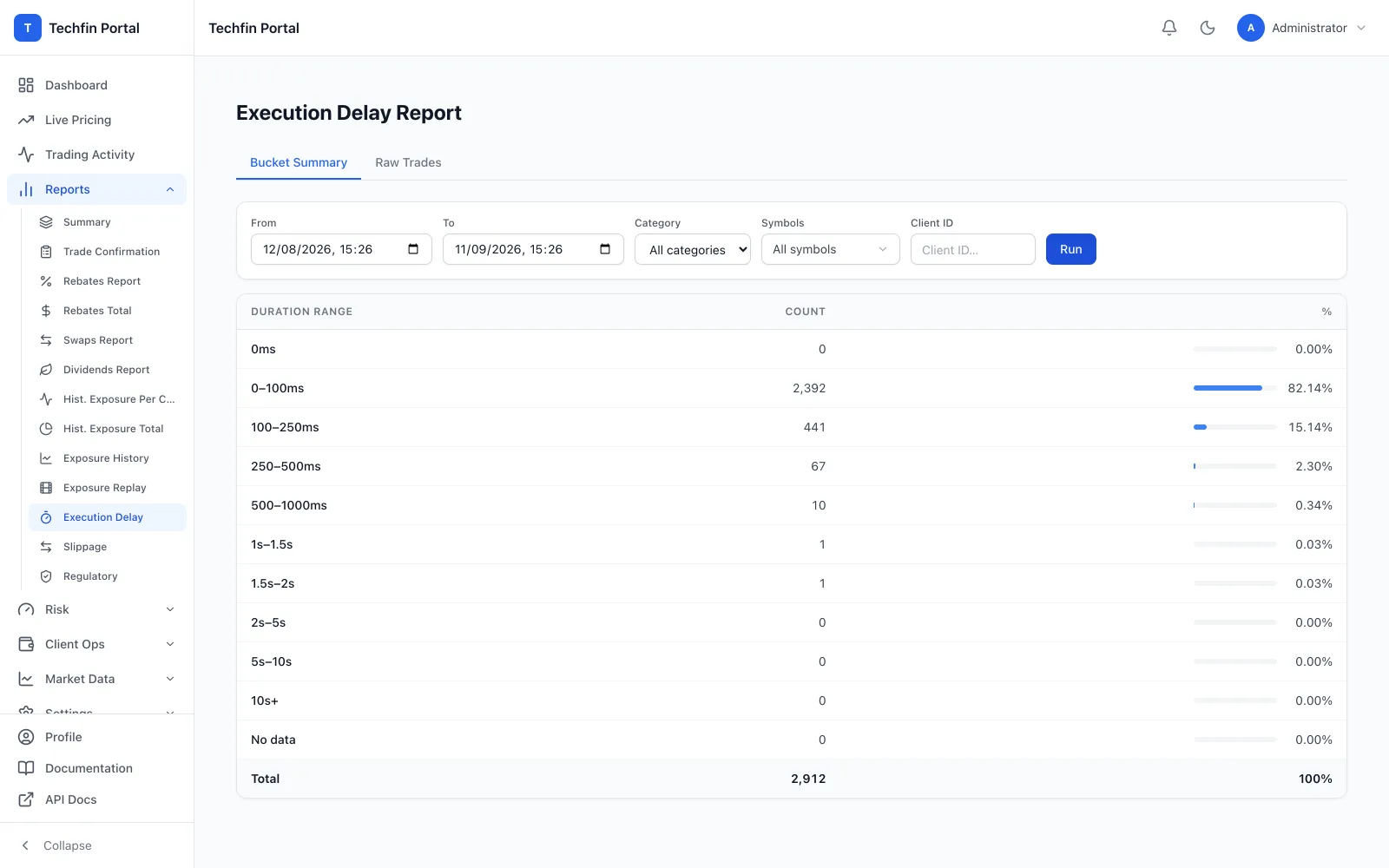Switch to the Bucket Summary tab
Screen dimensions: 1389x868
(x=299, y=162)
